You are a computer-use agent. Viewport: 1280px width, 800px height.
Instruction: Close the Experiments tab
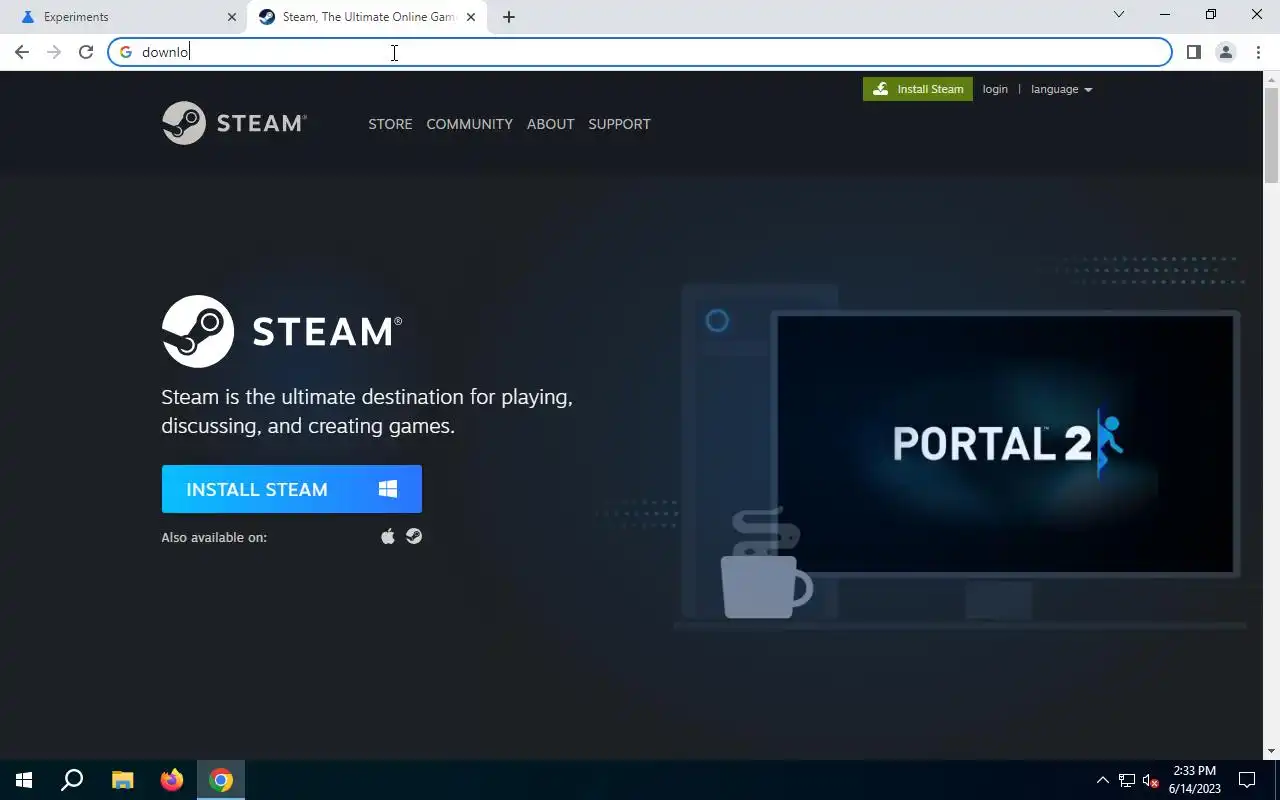tap(232, 17)
